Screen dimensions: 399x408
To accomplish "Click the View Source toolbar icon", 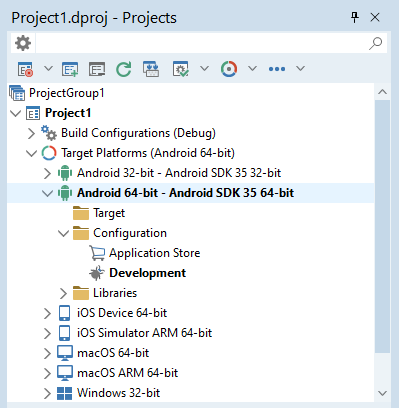I will click(x=97, y=69).
